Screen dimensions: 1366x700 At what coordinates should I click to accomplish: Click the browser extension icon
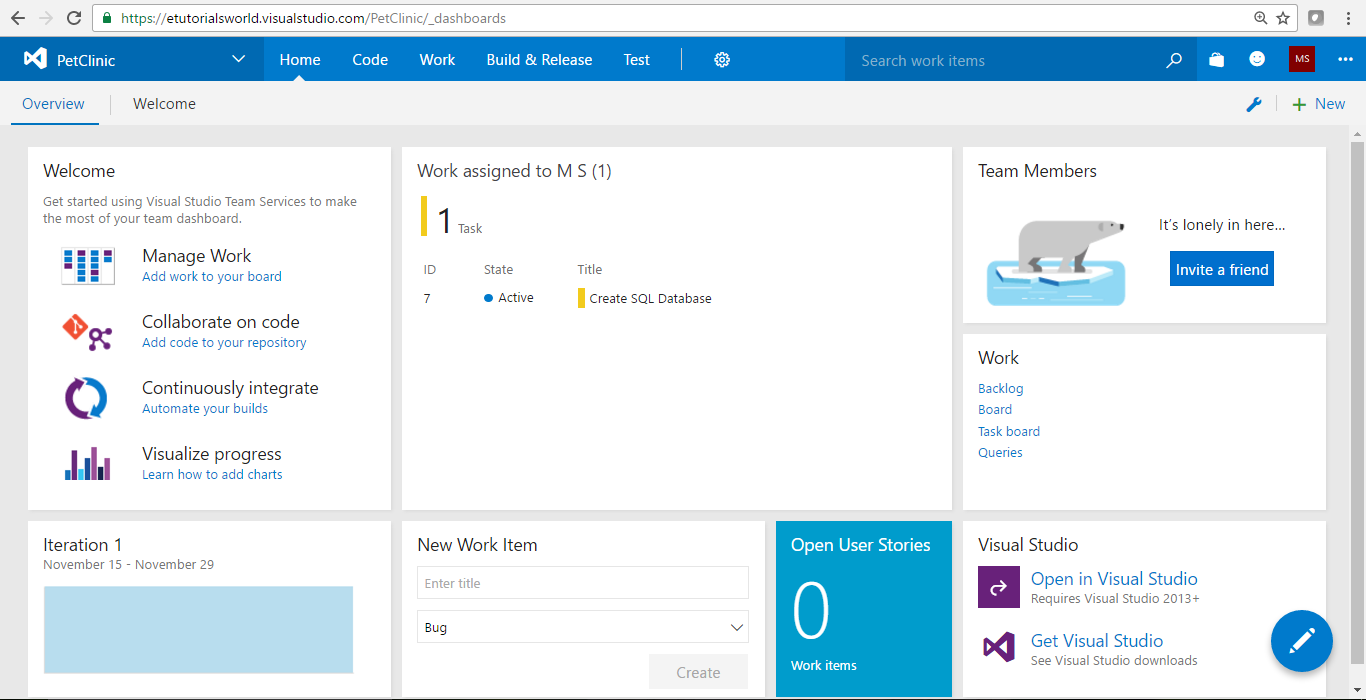click(1317, 18)
